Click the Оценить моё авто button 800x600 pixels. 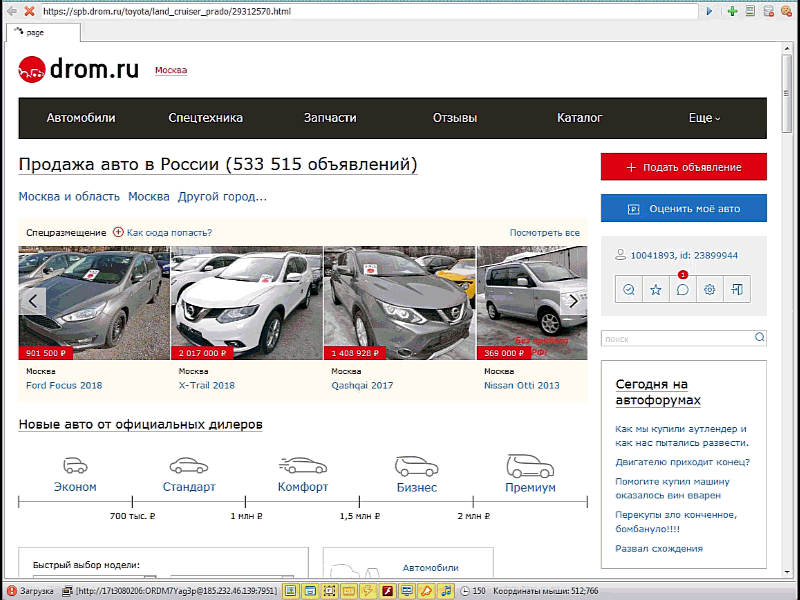tap(684, 208)
